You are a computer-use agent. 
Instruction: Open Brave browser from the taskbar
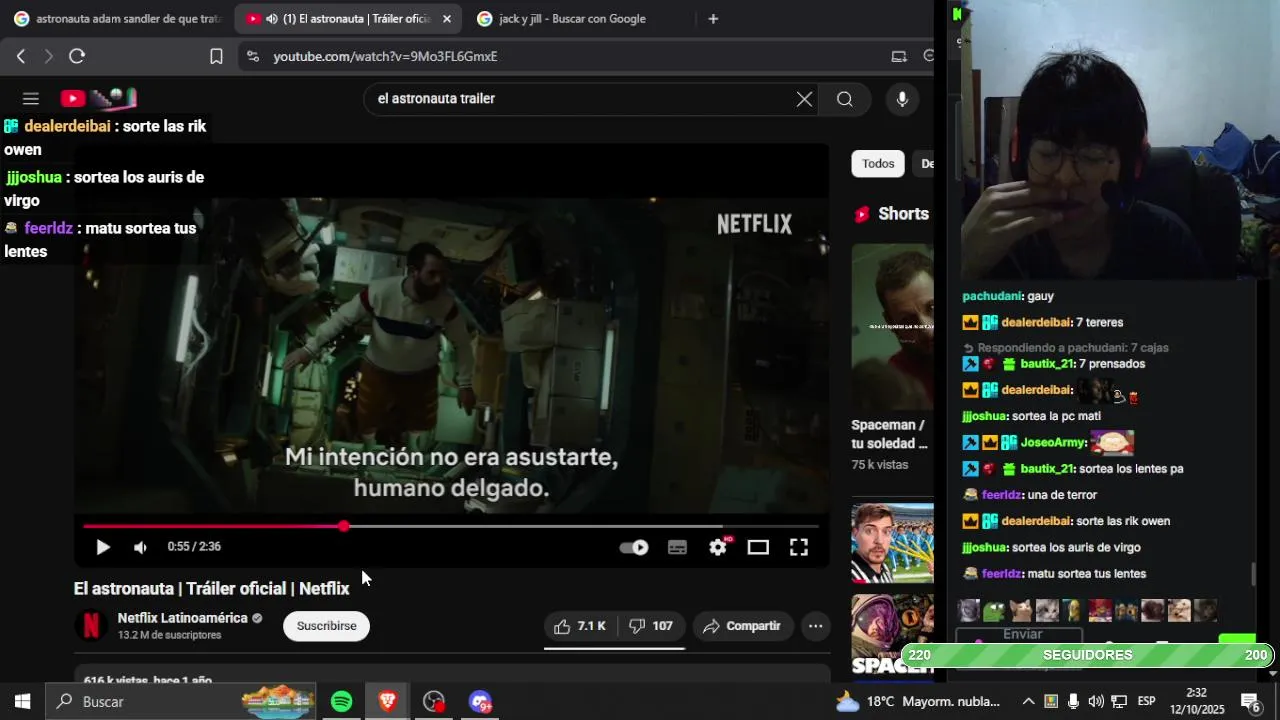point(388,702)
